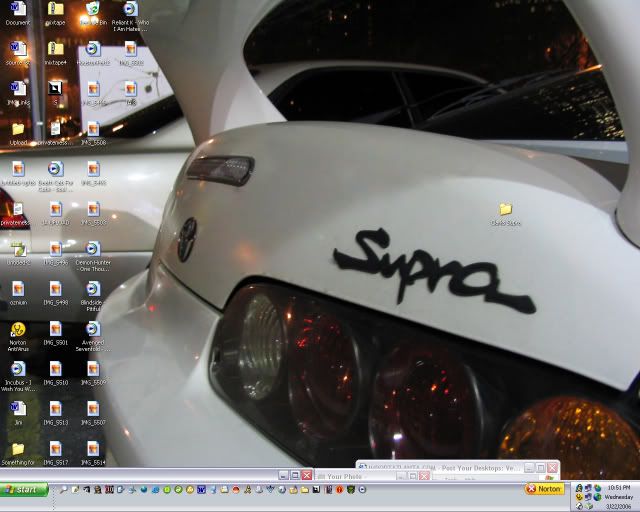This screenshot has width=640, height=512.
Task: Select the Incubus media file icon
Action: tap(17, 369)
